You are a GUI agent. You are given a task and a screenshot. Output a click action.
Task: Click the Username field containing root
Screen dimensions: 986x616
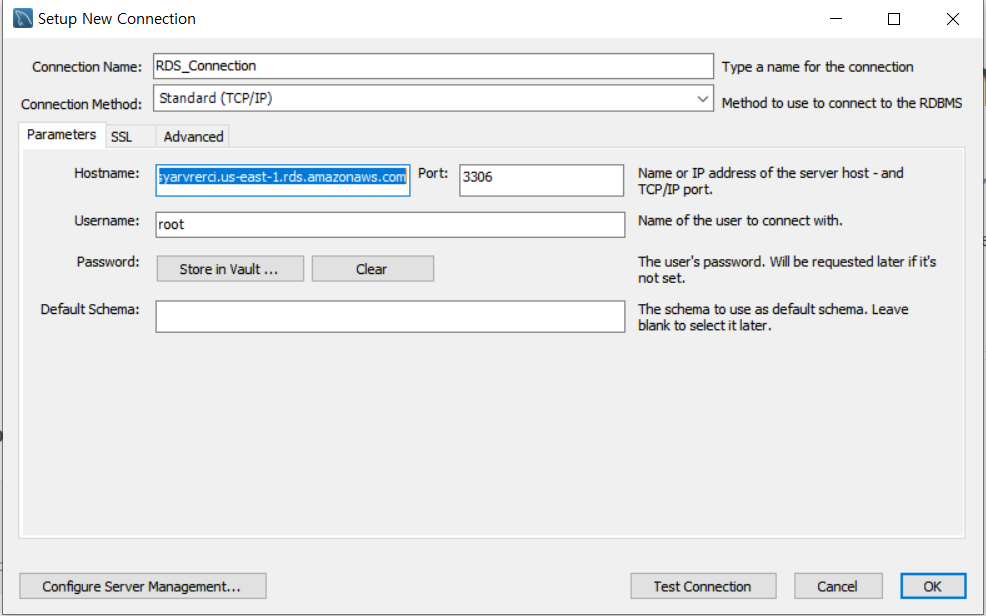click(391, 224)
